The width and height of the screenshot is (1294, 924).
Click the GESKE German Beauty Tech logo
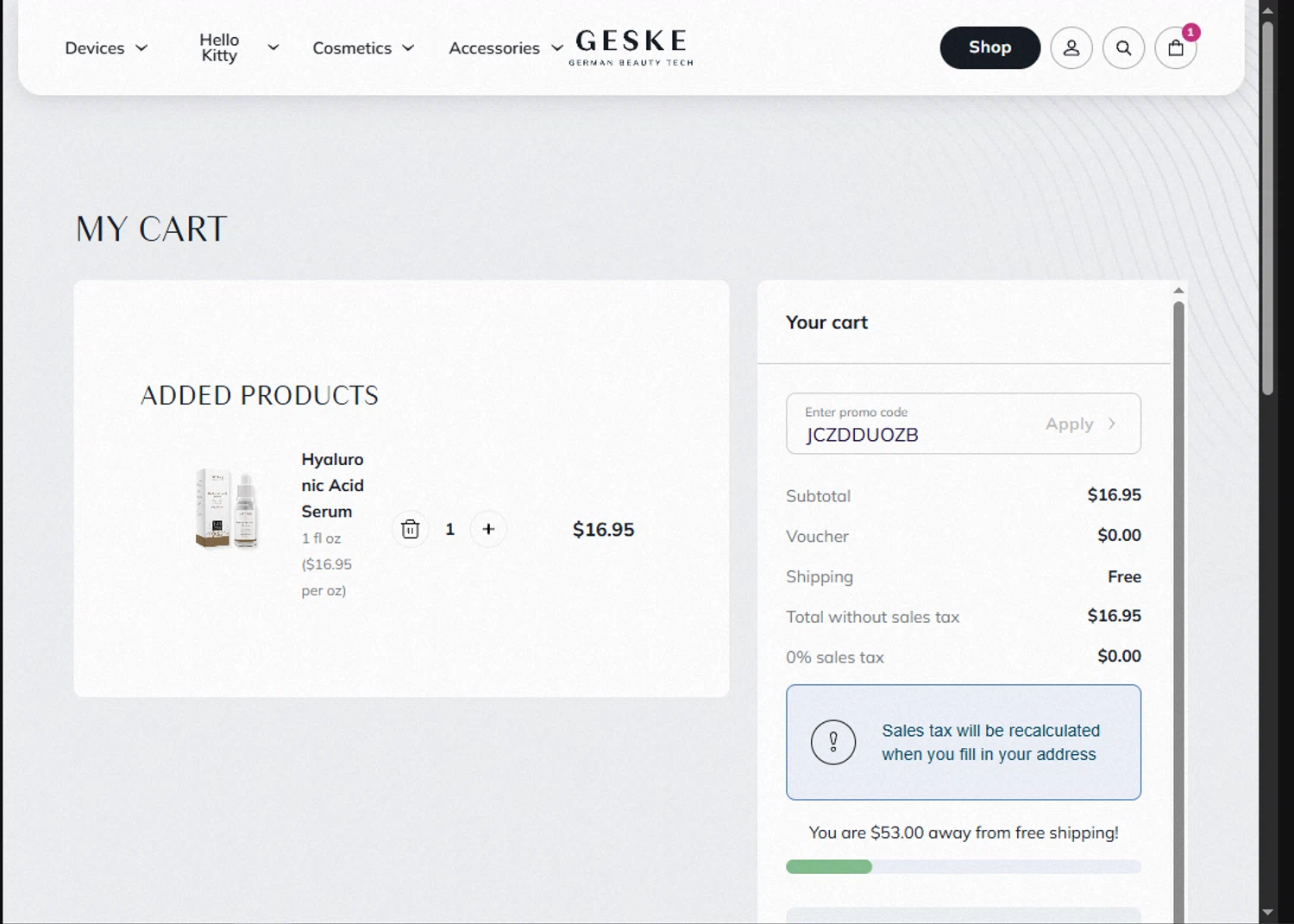pyautogui.click(x=631, y=47)
